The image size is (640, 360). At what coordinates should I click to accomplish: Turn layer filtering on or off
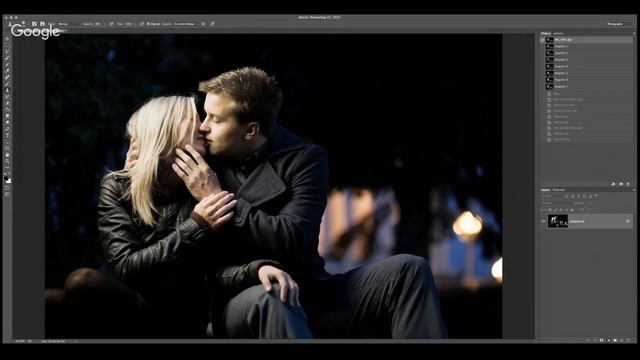[596, 195]
